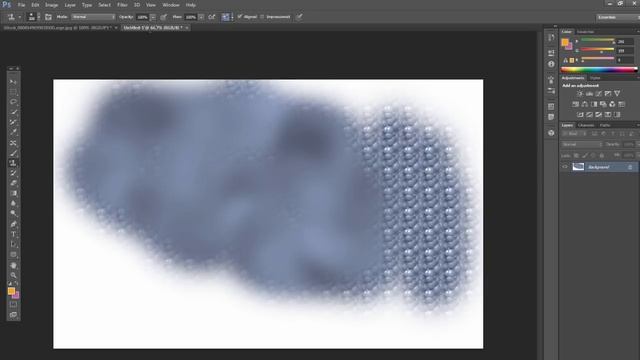Click the foreground color swatch in toolbar
This screenshot has height=360, width=640.
coord(11,291)
